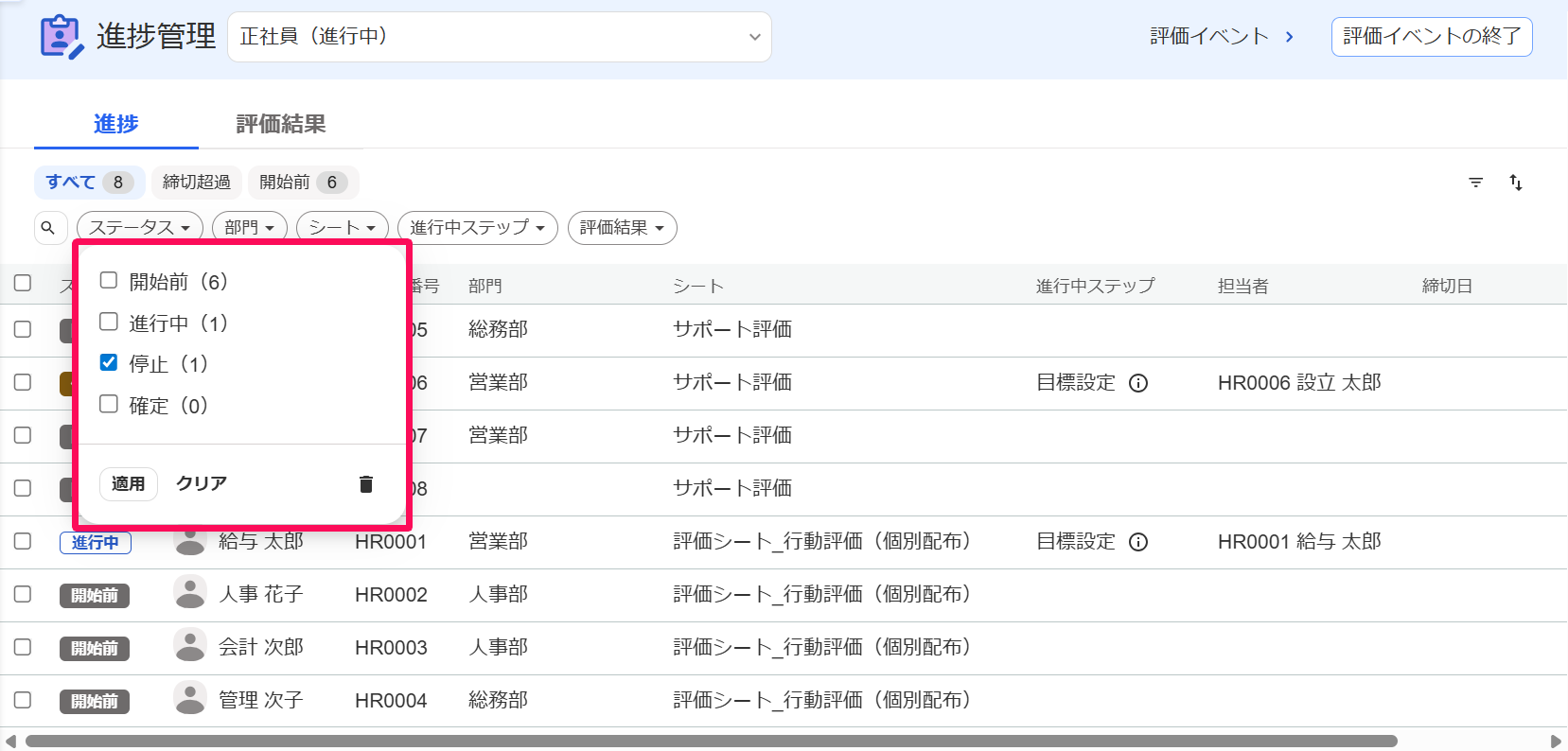The image size is (1568, 751).
Task: Click chevron arrow beside 評価イベント
Action: pyautogui.click(x=1289, y=37)
